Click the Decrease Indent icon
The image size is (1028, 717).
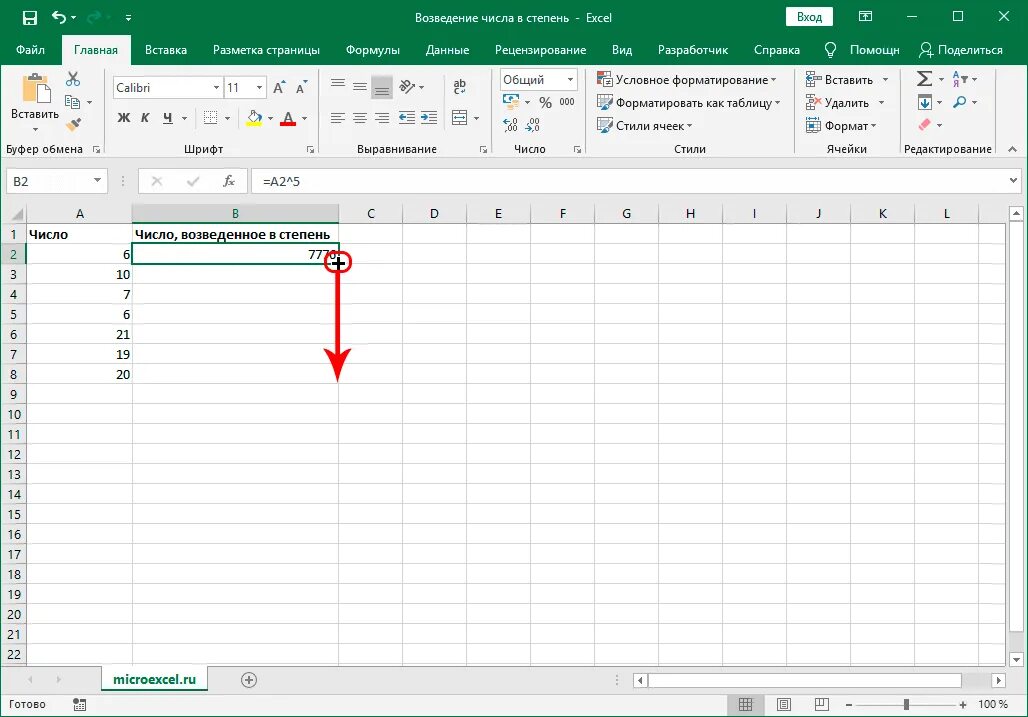(406, 118)
